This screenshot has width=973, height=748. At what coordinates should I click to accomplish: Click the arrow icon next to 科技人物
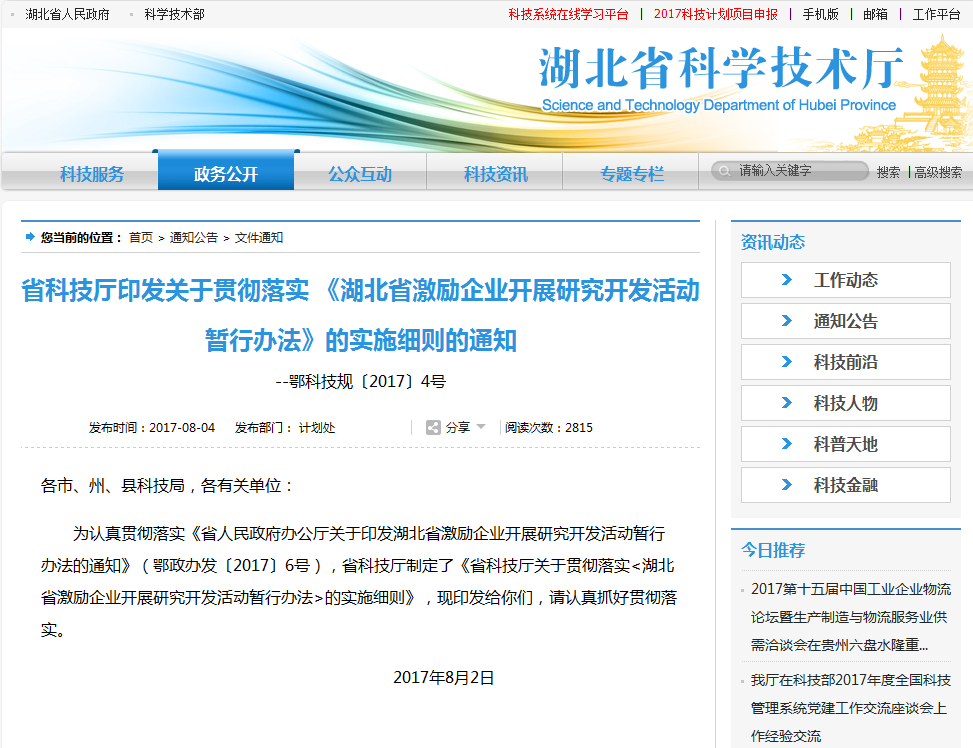[787, 403]
